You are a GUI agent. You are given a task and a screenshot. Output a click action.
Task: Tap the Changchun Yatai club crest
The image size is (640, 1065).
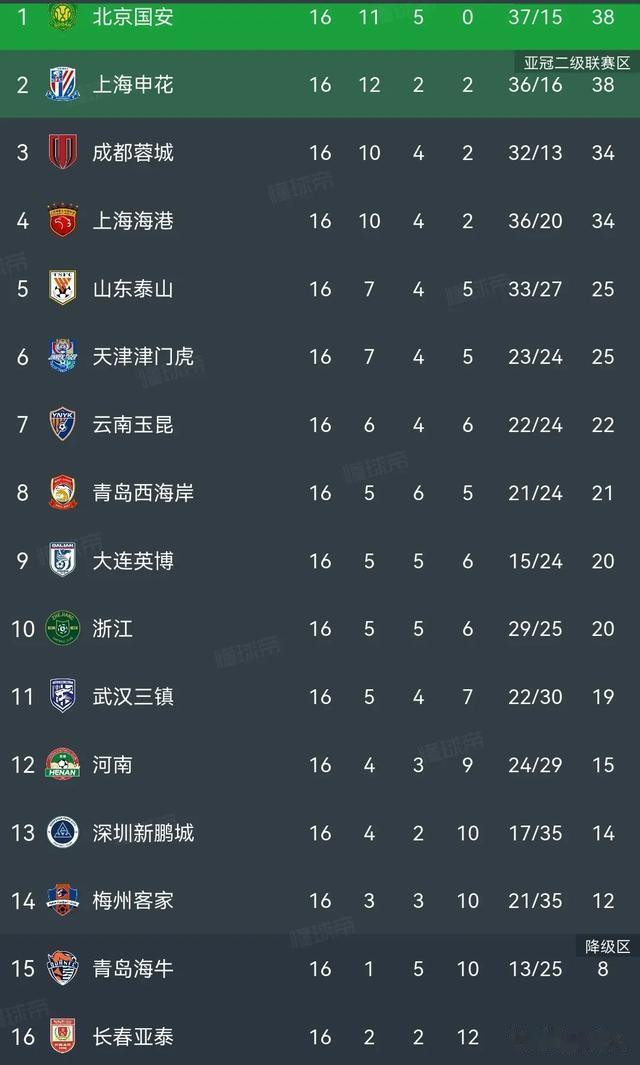click(63, 1036)
